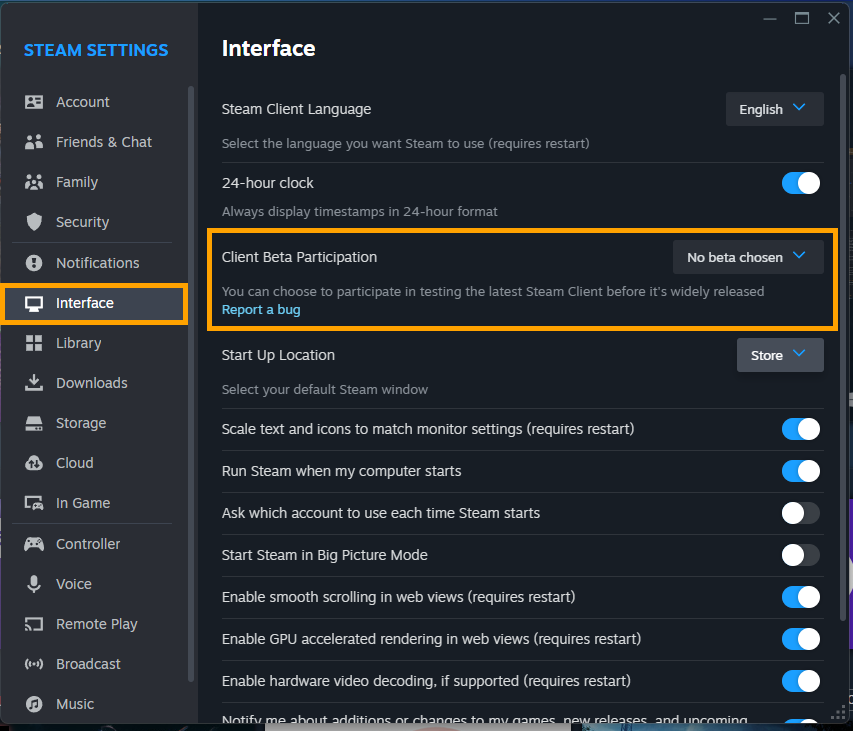Screen dimensions: 853x731
Task: Select Broadcast in the sidebar
Action: click(95, 664)
